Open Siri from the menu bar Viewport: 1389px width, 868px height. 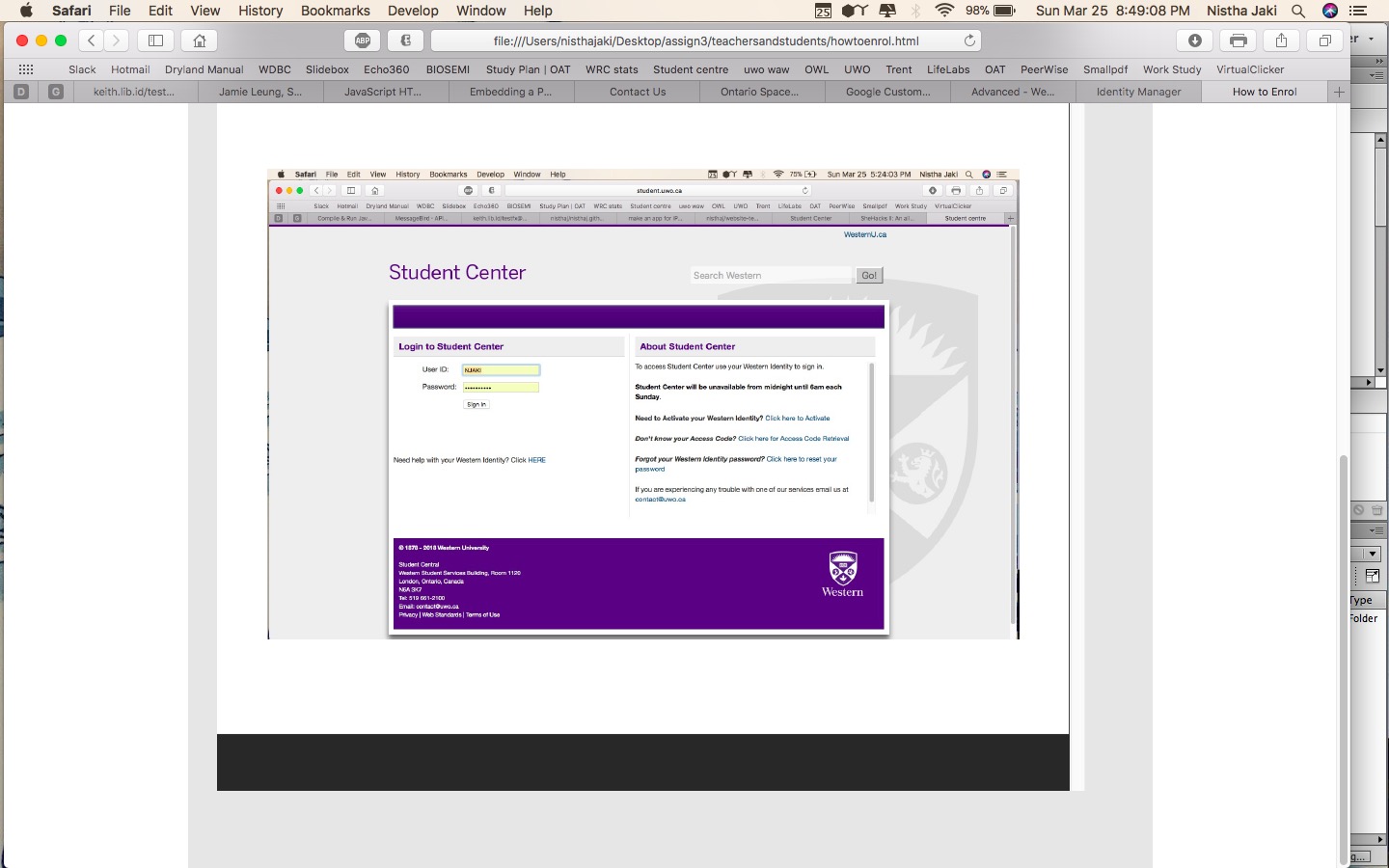[1330, 11]
